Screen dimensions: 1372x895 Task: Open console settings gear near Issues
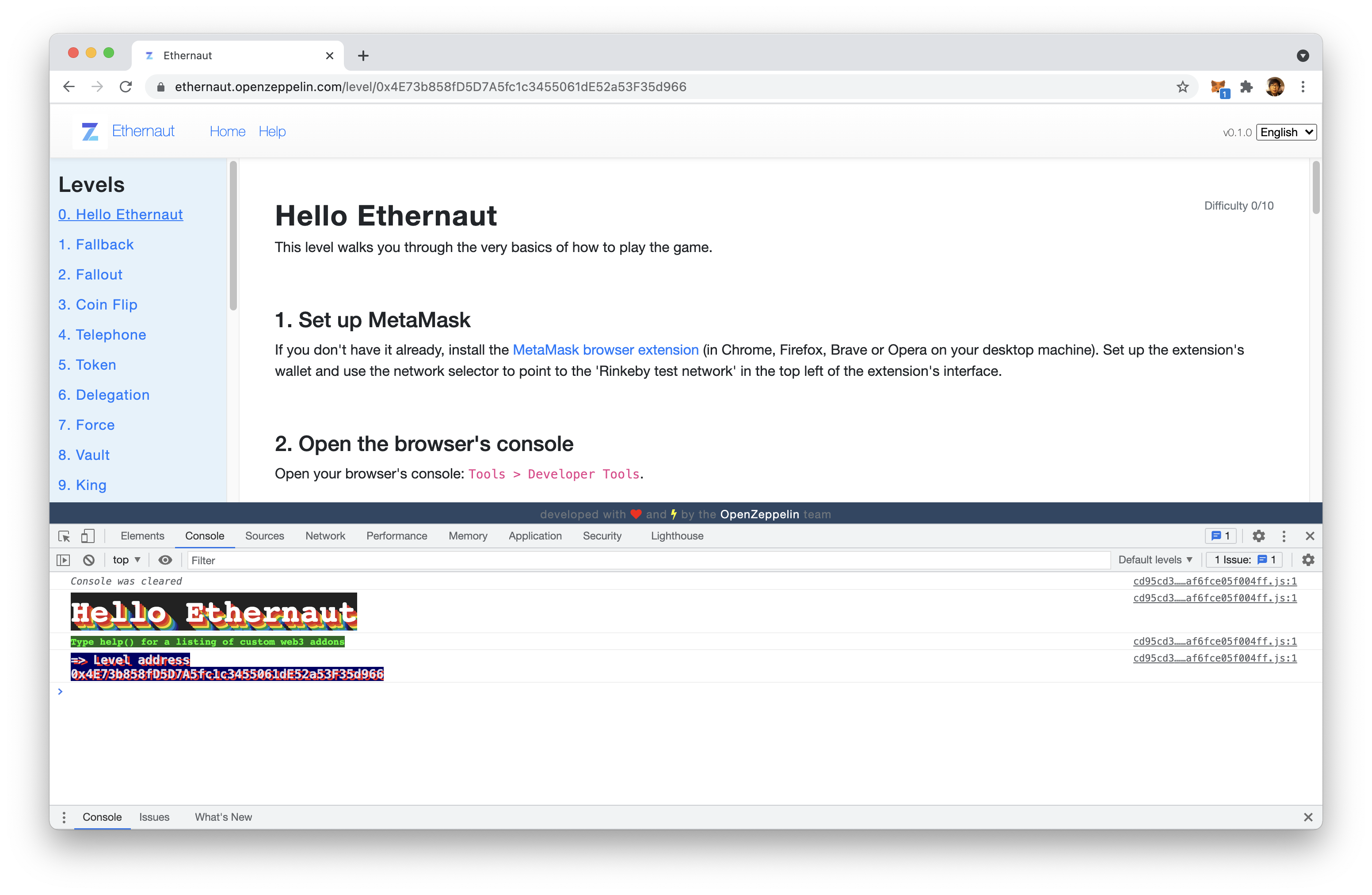1308,560
